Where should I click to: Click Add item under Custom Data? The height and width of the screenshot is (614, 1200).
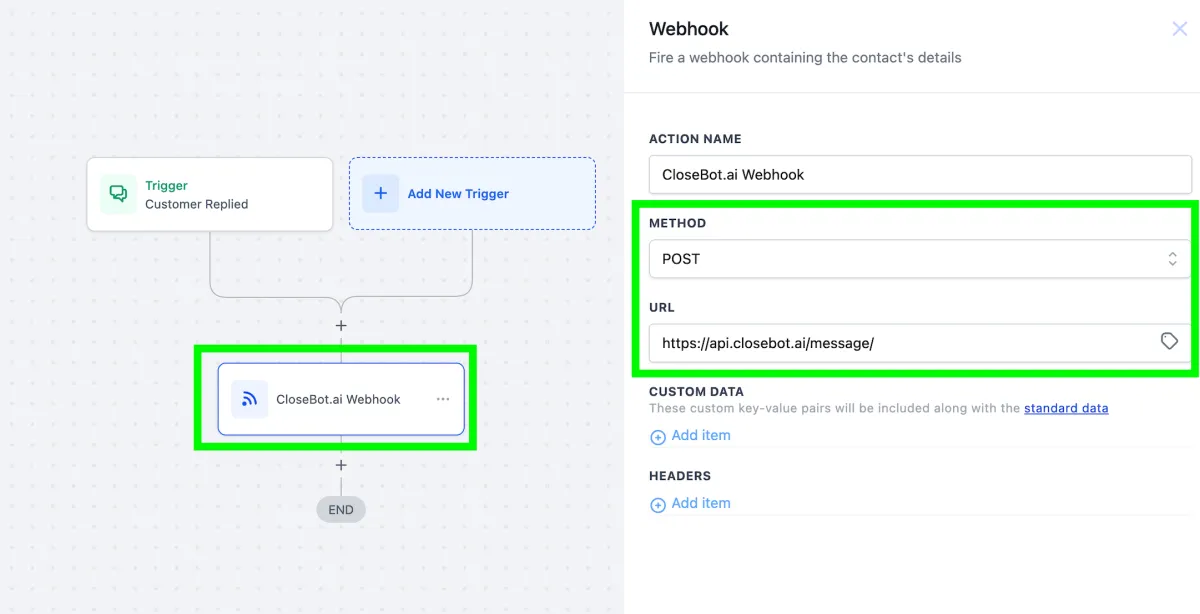click(x=701, y=435)
